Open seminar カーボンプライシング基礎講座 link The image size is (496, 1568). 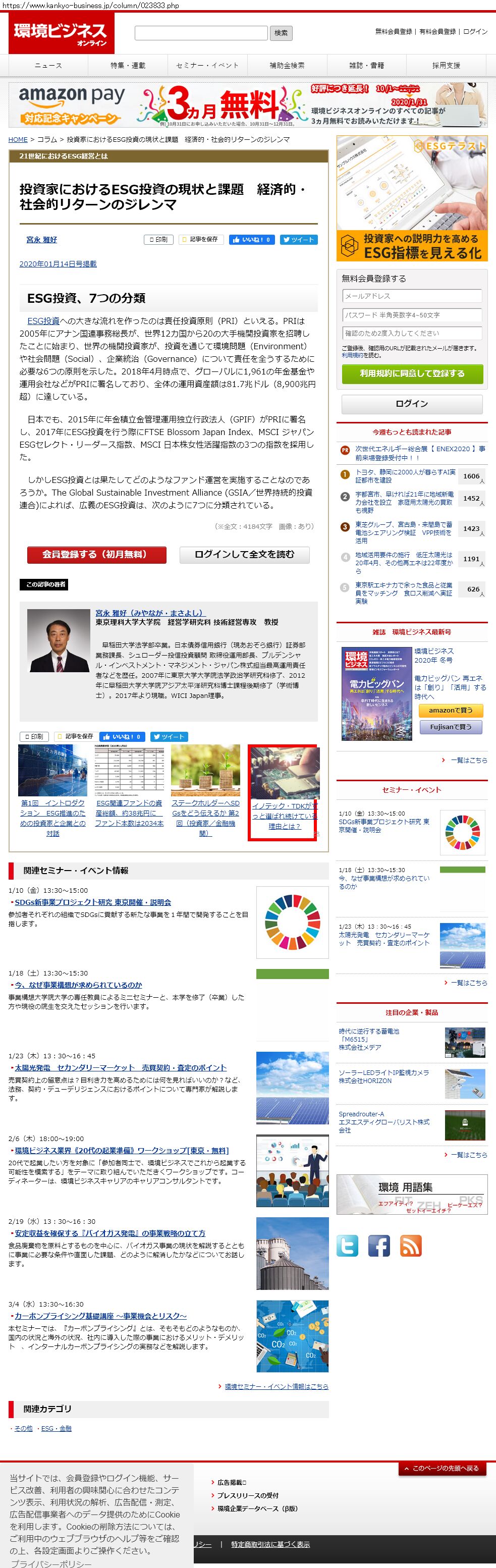100,1316
